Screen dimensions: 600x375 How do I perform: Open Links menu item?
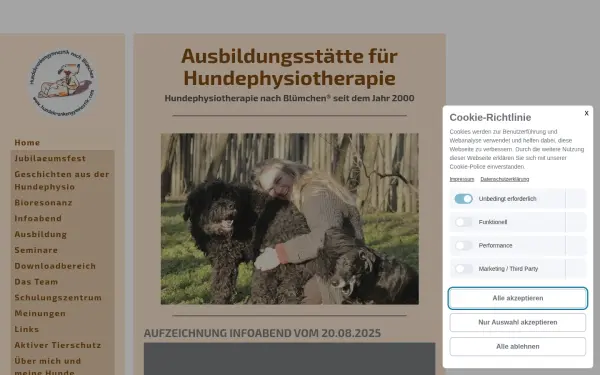pyautogui.click(x=27, y=329)
